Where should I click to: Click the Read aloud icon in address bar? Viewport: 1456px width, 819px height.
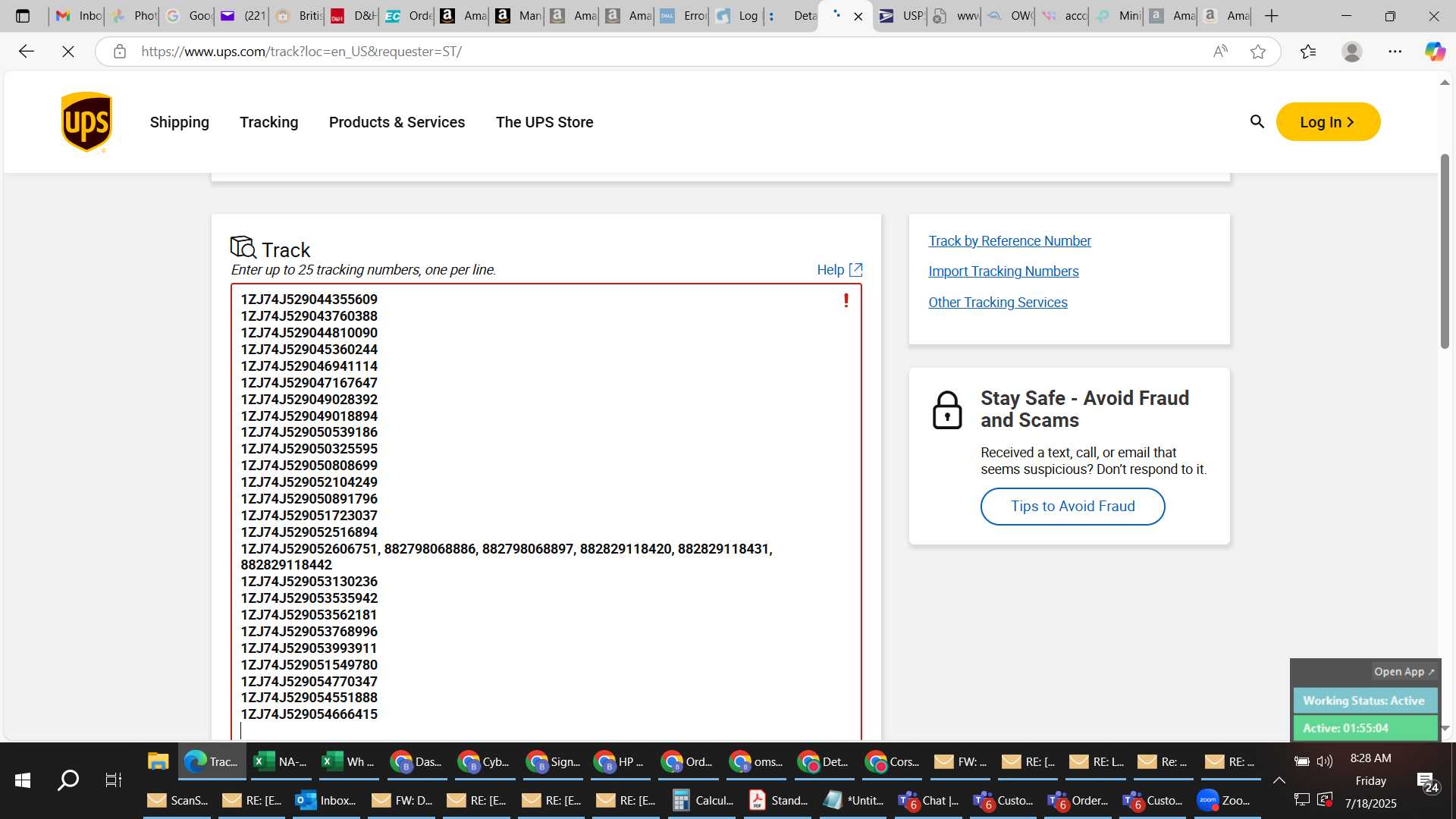coord(1219,52)
